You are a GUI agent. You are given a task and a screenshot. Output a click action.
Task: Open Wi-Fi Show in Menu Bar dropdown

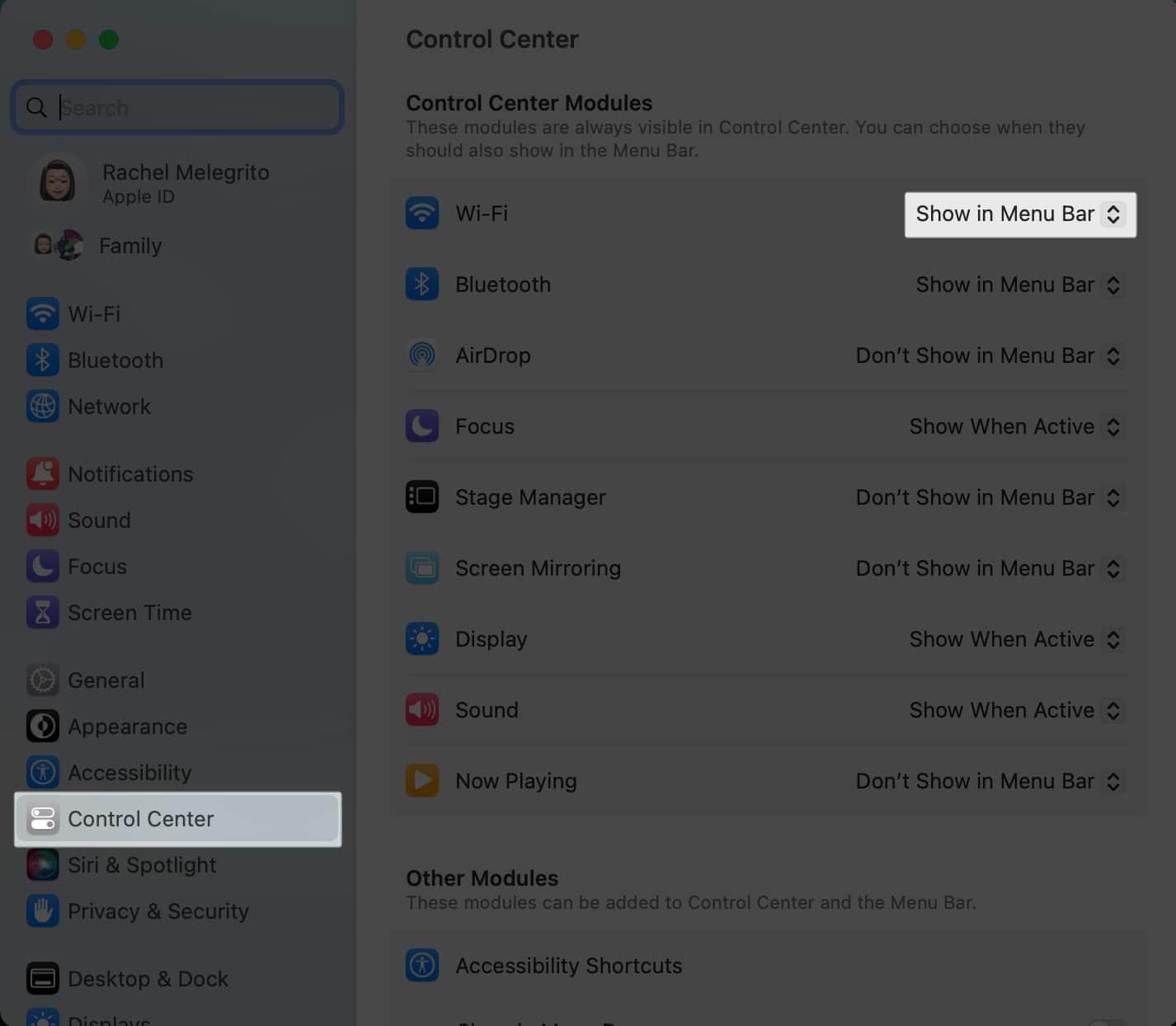coord(1020,214)
